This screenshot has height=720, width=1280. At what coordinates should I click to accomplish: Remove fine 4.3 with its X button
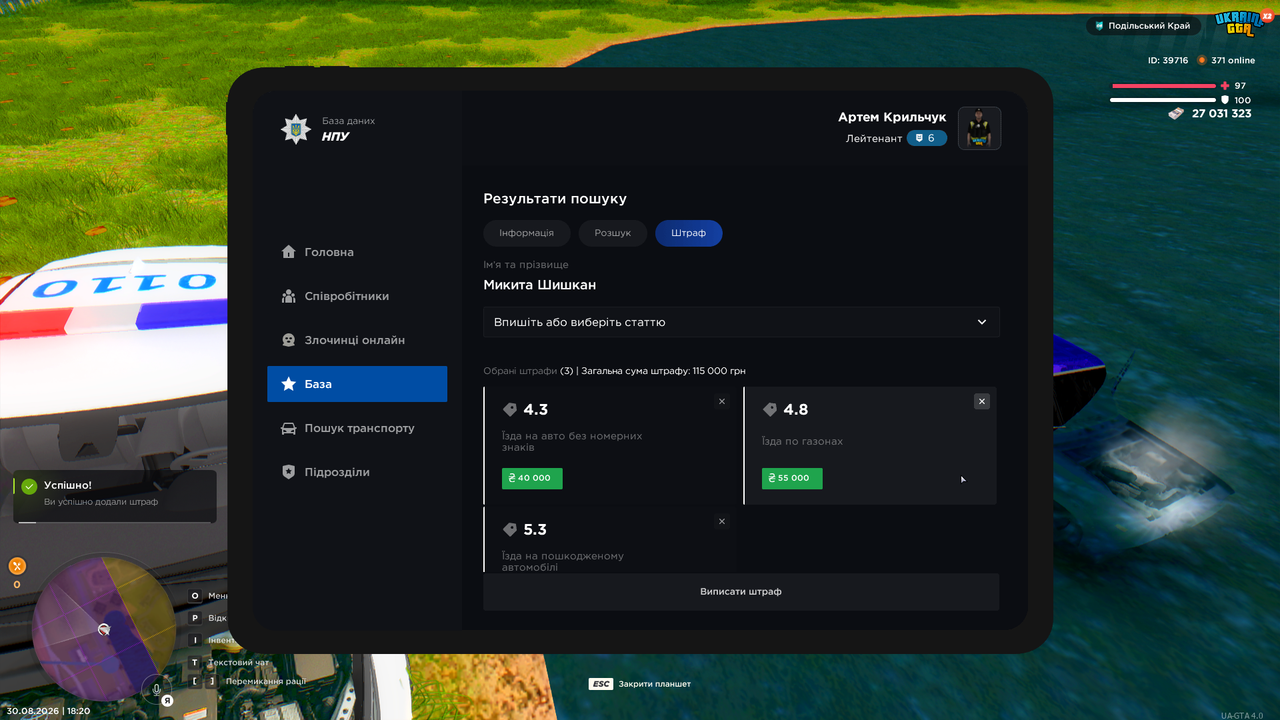tap(722, 401)
